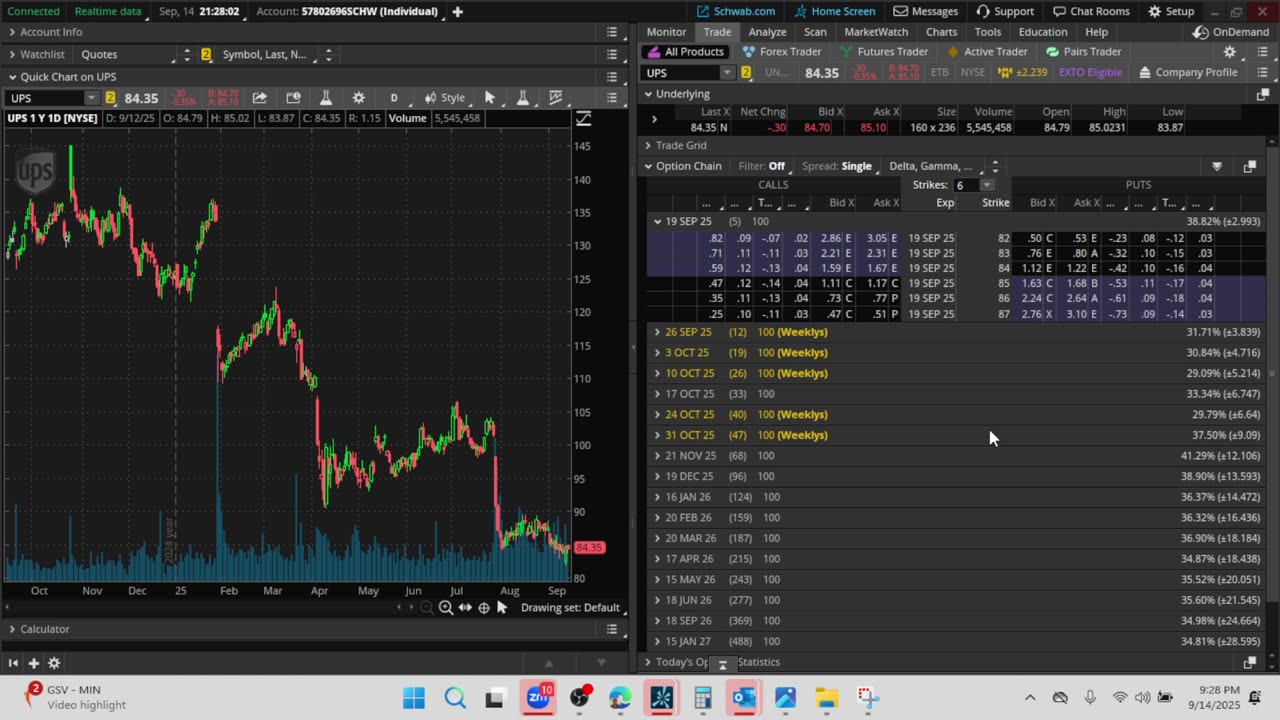Viewport: 1280px width, 720px height.
Task: Add an account tab with plus icon
Action: [457, 11]
